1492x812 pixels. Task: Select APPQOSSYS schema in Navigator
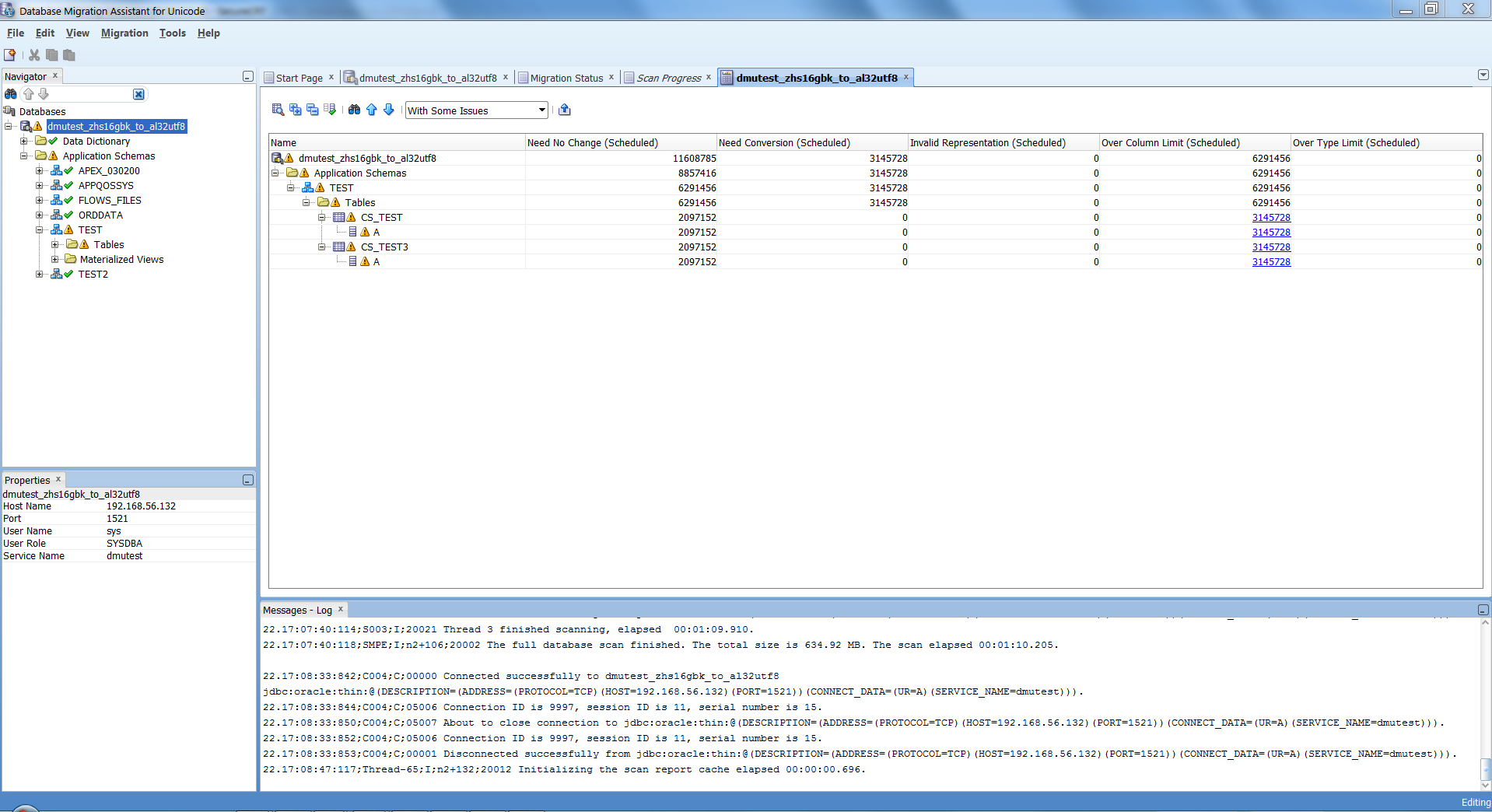(x=106, y=185)
